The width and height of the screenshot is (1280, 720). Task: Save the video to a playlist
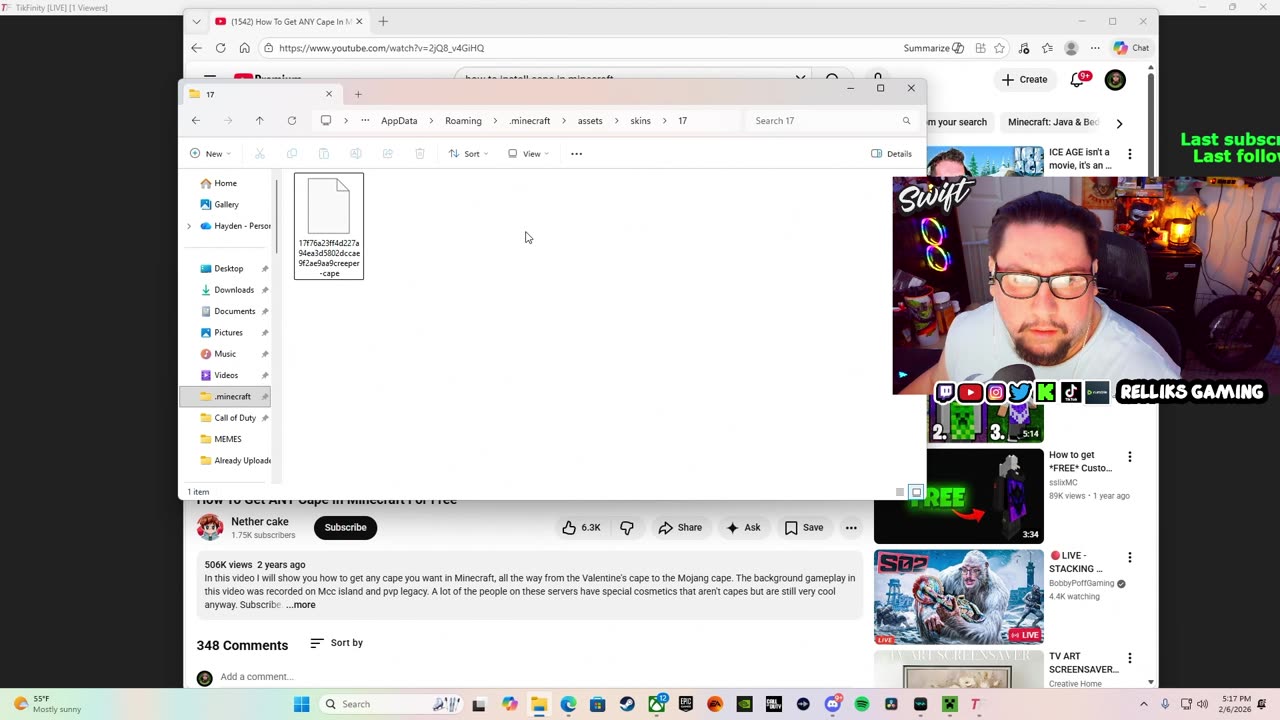coord(804,528)
